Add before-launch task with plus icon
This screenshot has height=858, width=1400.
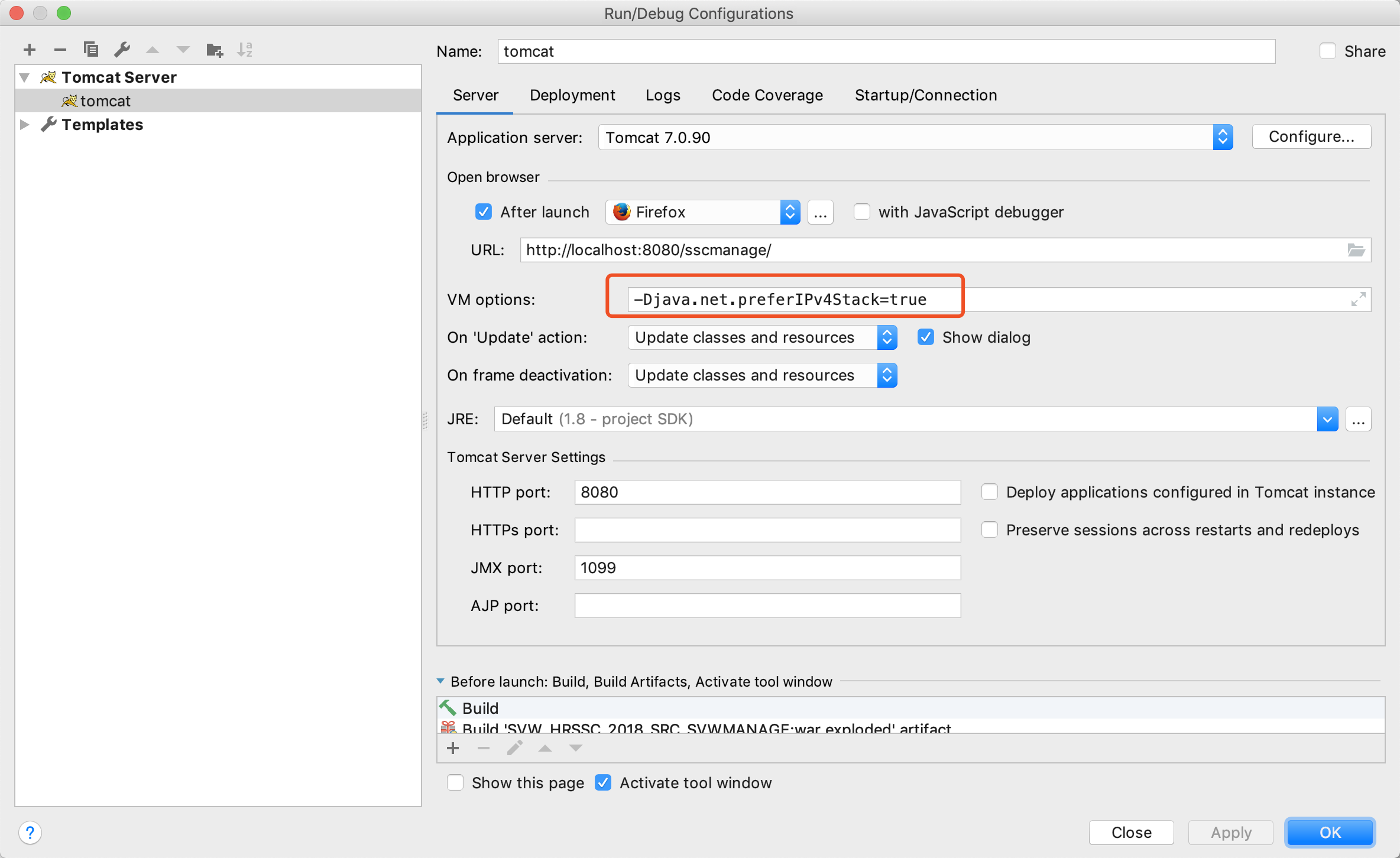coord(453,748)
